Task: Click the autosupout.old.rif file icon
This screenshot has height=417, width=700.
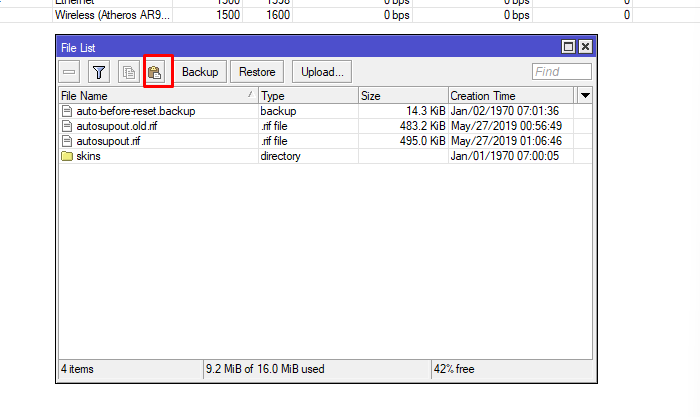Action: pos(67,126)
